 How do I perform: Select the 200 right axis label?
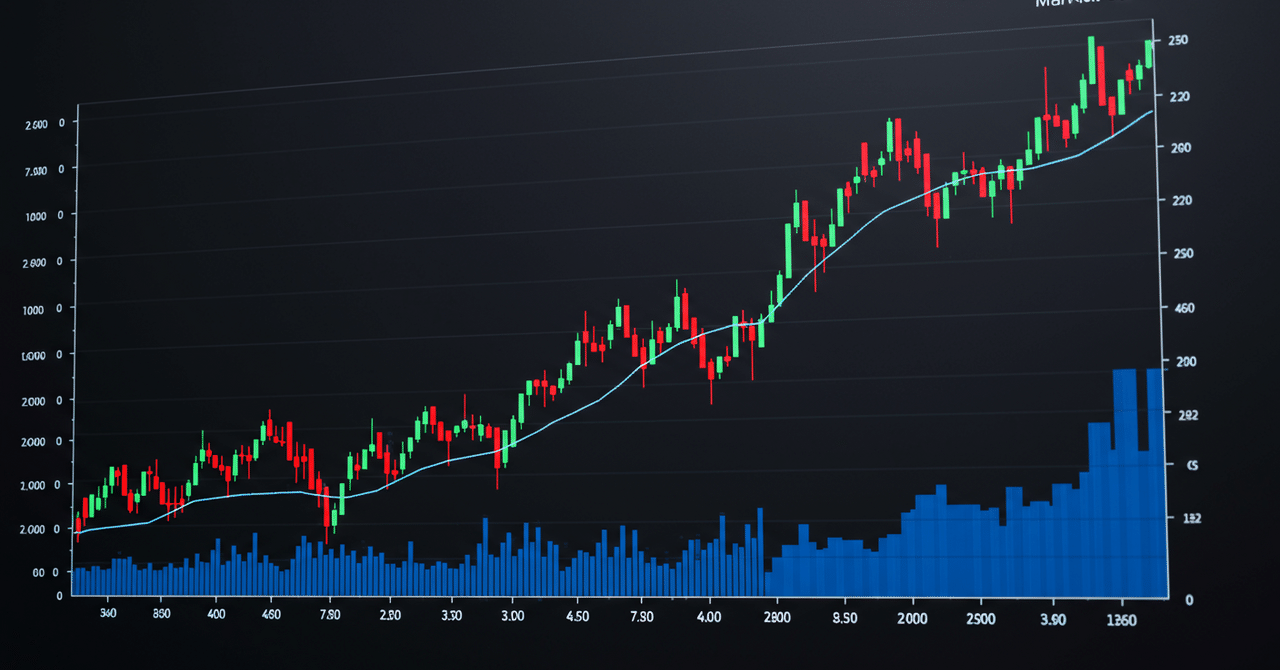click(1187, 362)
